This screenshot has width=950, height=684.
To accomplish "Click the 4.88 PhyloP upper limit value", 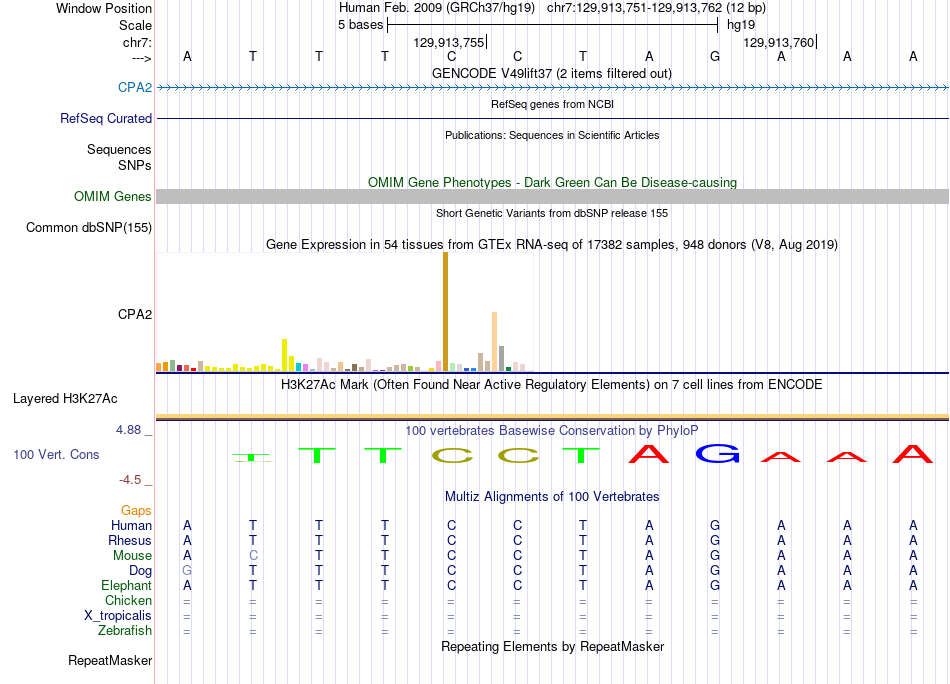I will coord(128,430).
